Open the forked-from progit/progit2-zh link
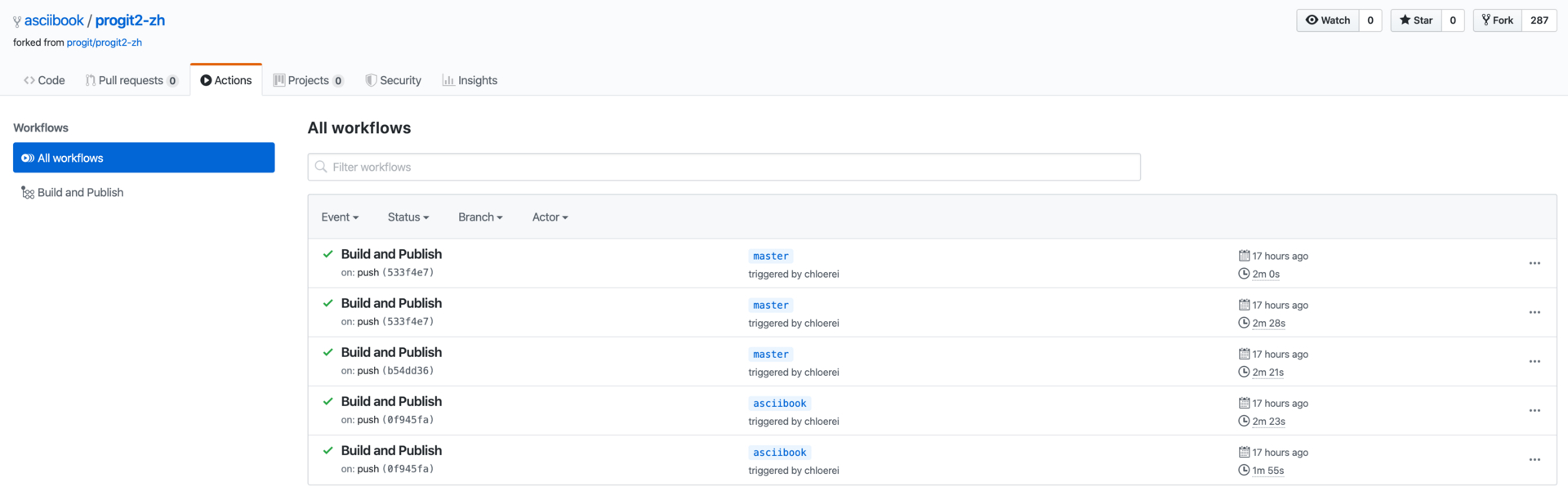Viewport: 1568px width, 496px height. point(104,42)
